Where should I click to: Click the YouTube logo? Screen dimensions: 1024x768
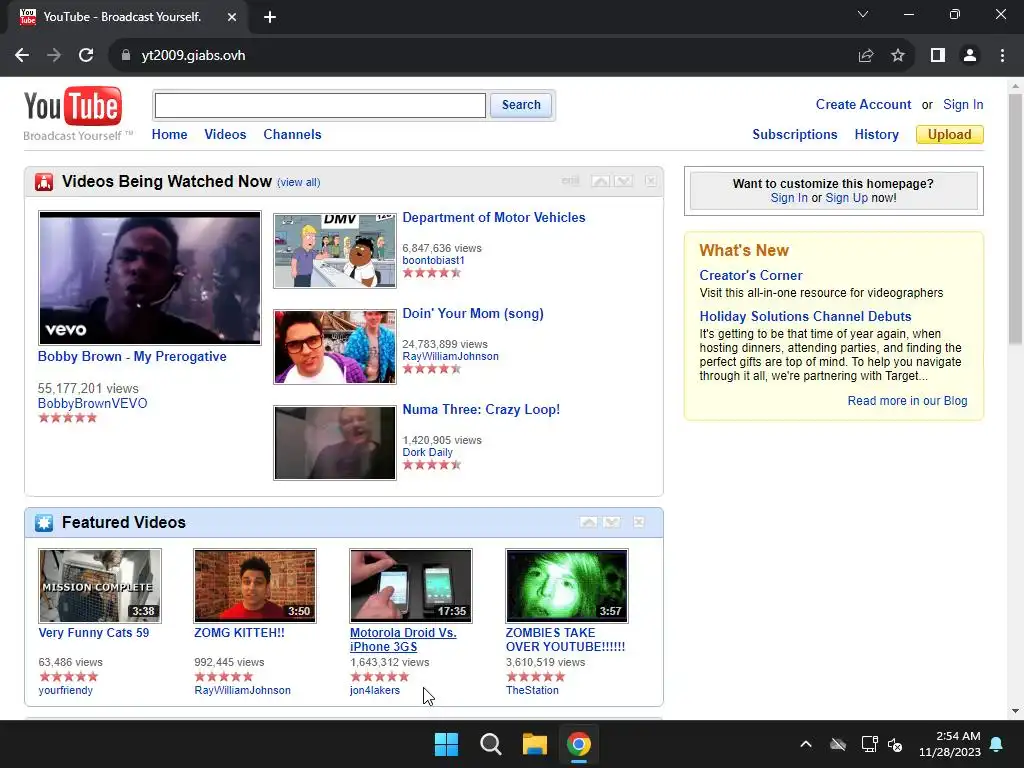pos(73,106)
